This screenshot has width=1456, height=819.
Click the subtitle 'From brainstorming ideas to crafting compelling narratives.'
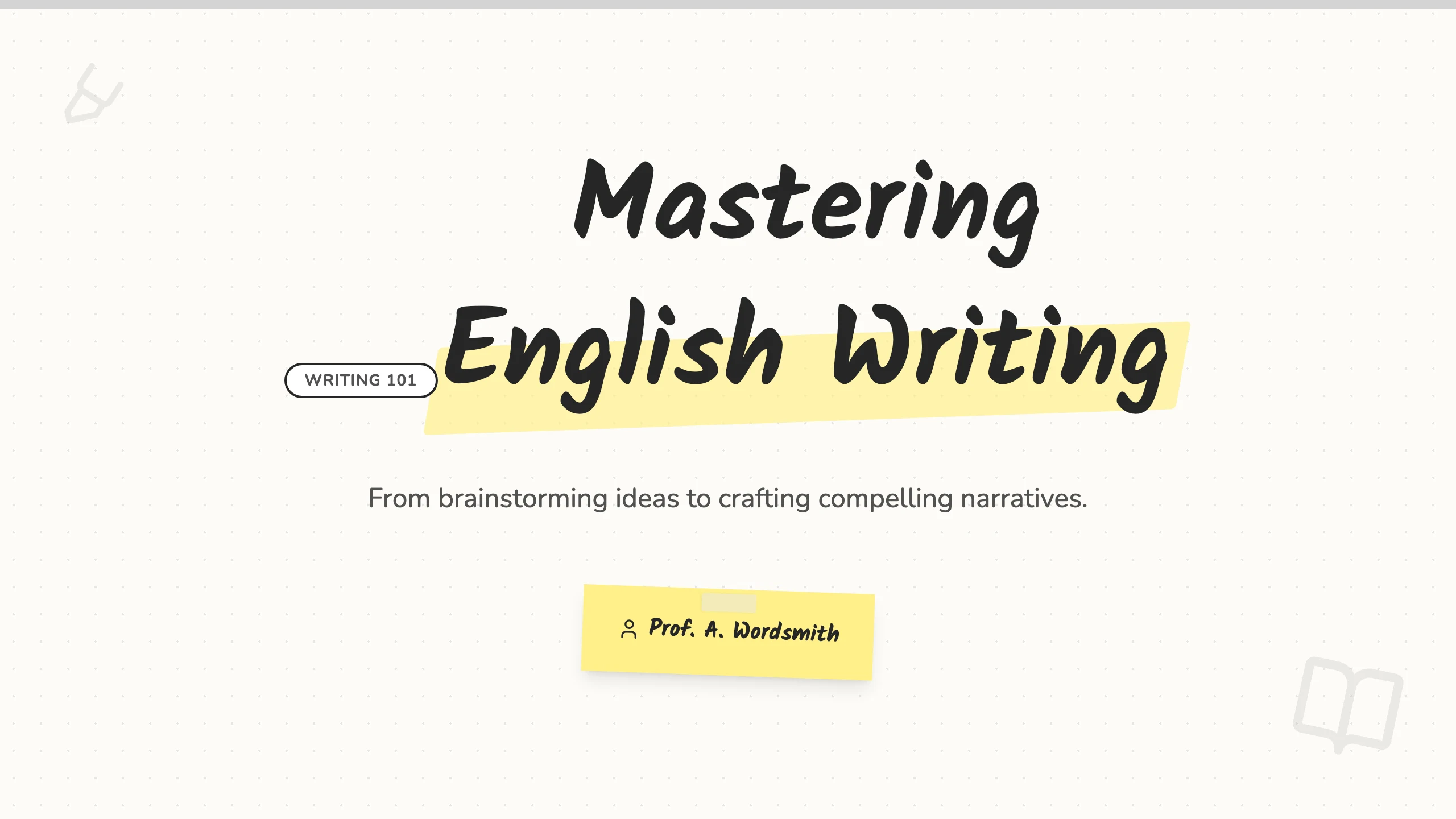(x=728, y=498)
